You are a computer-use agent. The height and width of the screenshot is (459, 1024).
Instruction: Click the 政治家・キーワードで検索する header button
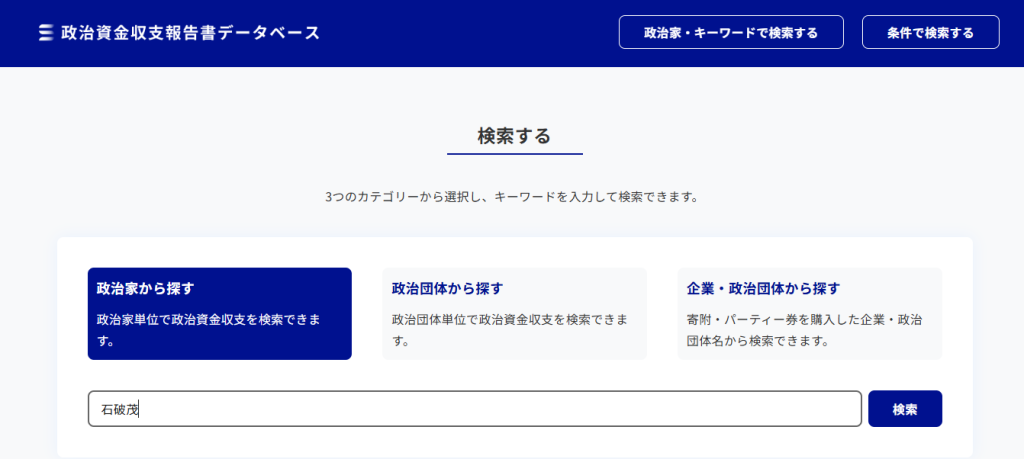(x=731, y=32)
